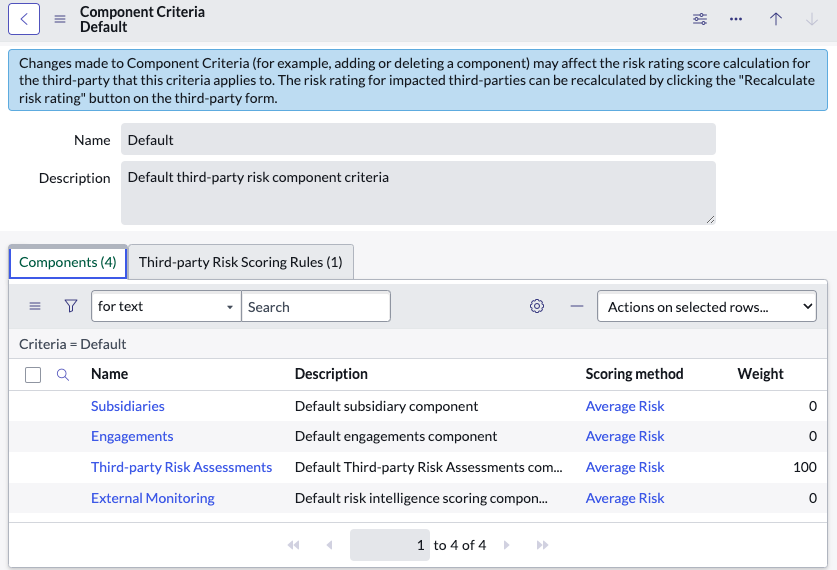The image size is (837, 570).
Task: Select Subsidiaries weight value 0
Action: (x=812, y=406)
